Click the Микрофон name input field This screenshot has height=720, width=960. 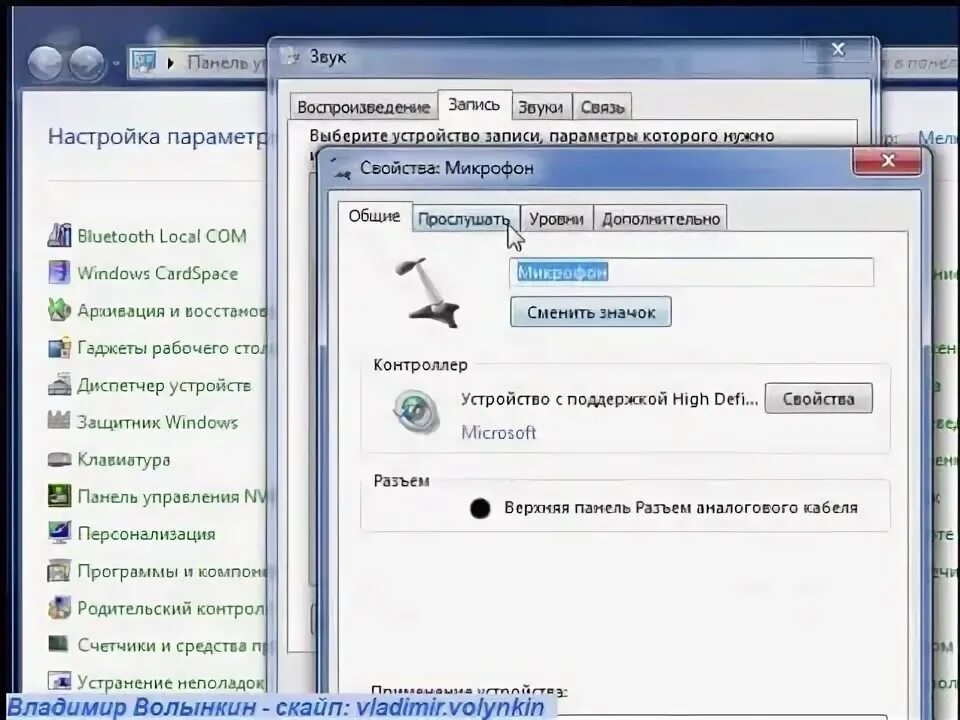pyautogui.click(x=692, y=272)
